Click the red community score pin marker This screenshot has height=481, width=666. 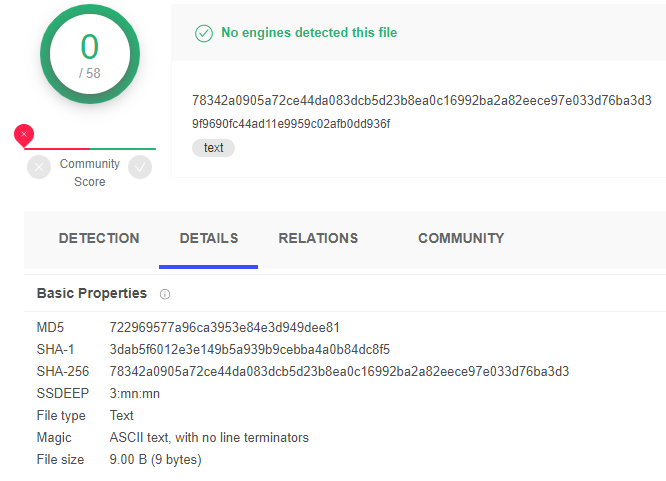pyautogui.click(x=24, y=135)
